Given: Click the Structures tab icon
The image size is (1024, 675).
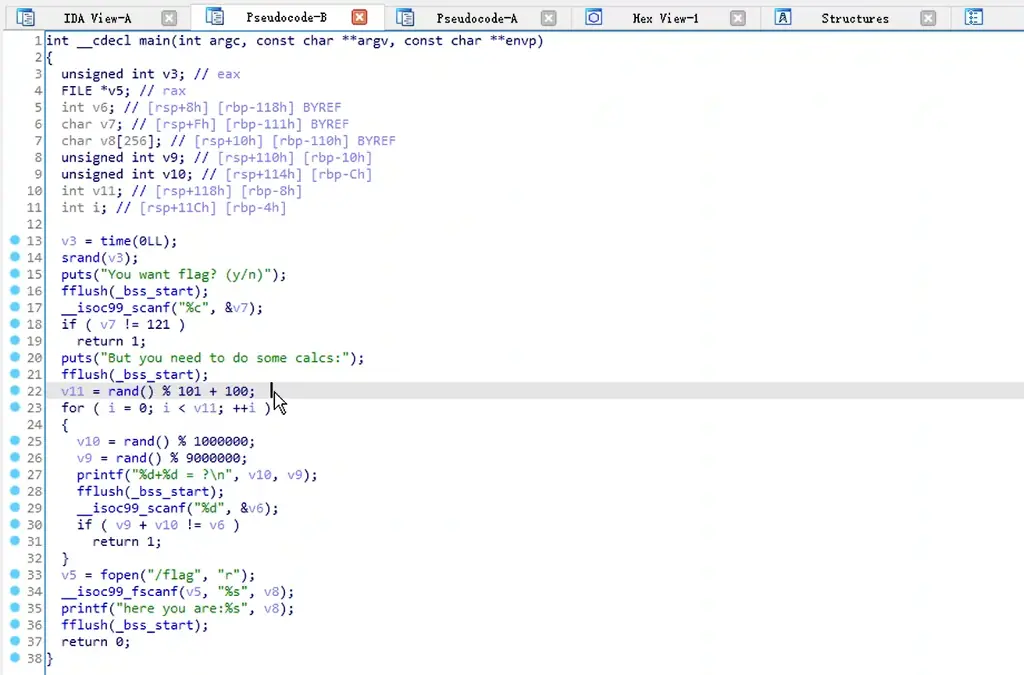Looking at the screenshot, I should [784, 17].
